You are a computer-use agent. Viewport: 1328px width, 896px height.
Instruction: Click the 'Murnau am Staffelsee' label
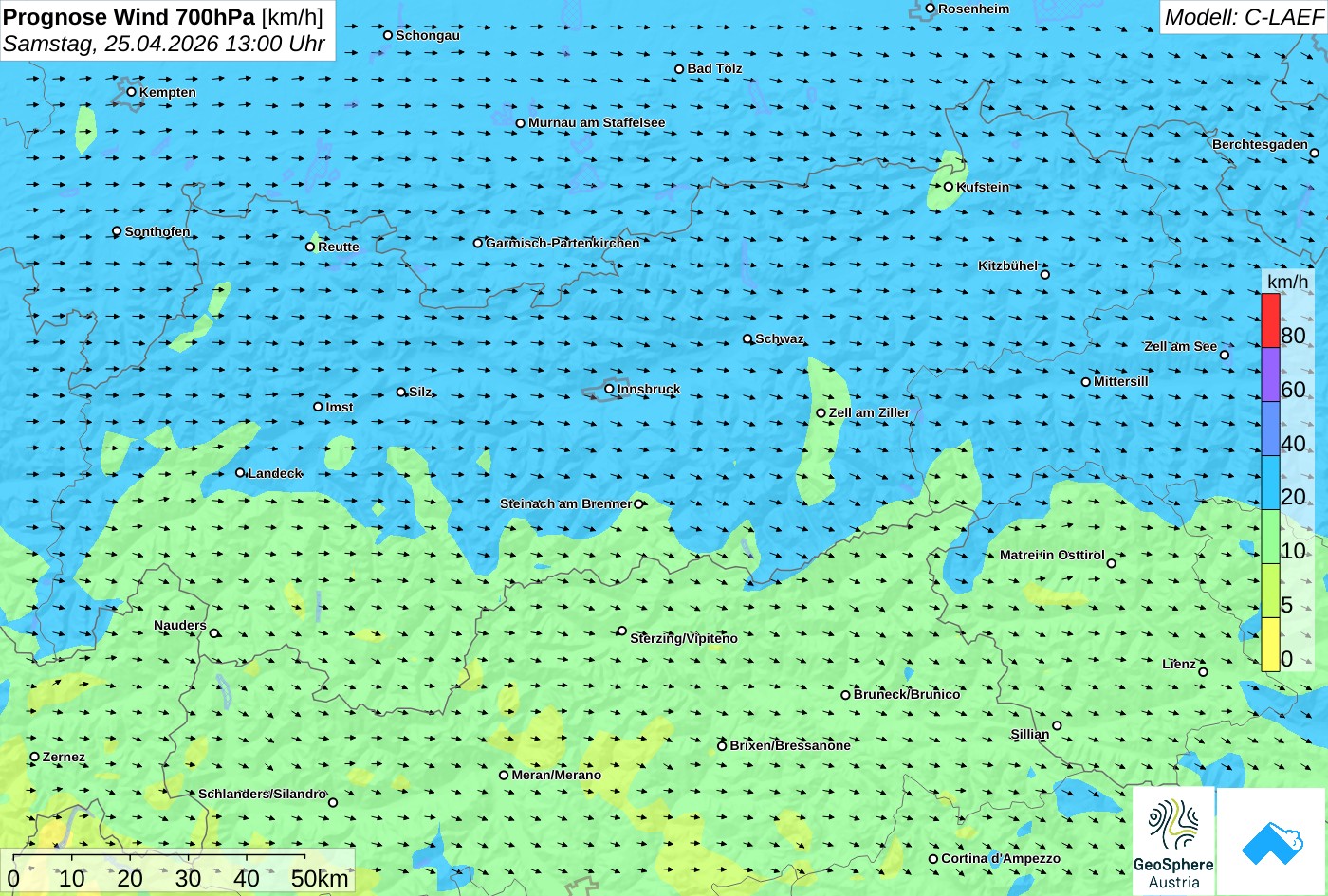[x=597, y=122]
